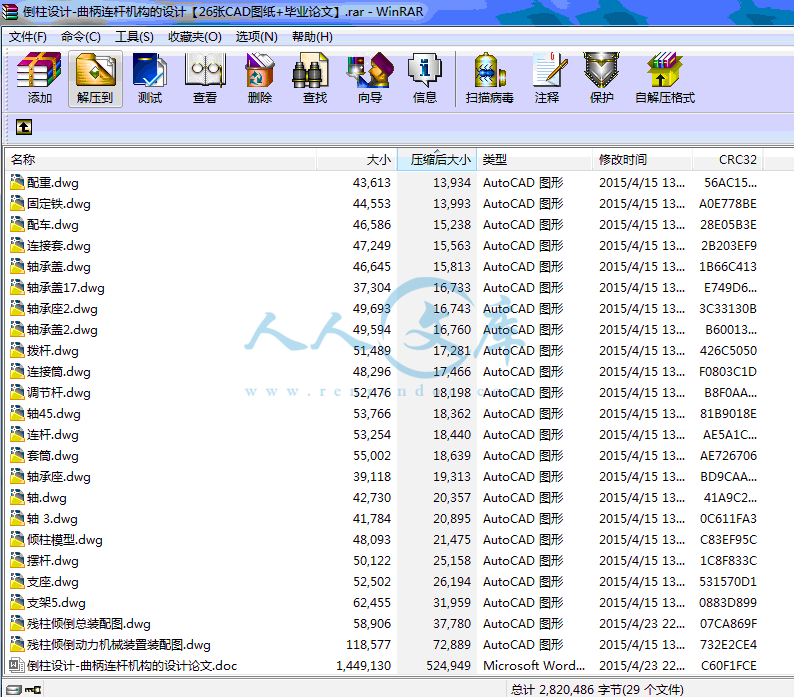794x697 pixels.
Task: Run the 测试 (Test) archive tool
Action: point(150,79)
